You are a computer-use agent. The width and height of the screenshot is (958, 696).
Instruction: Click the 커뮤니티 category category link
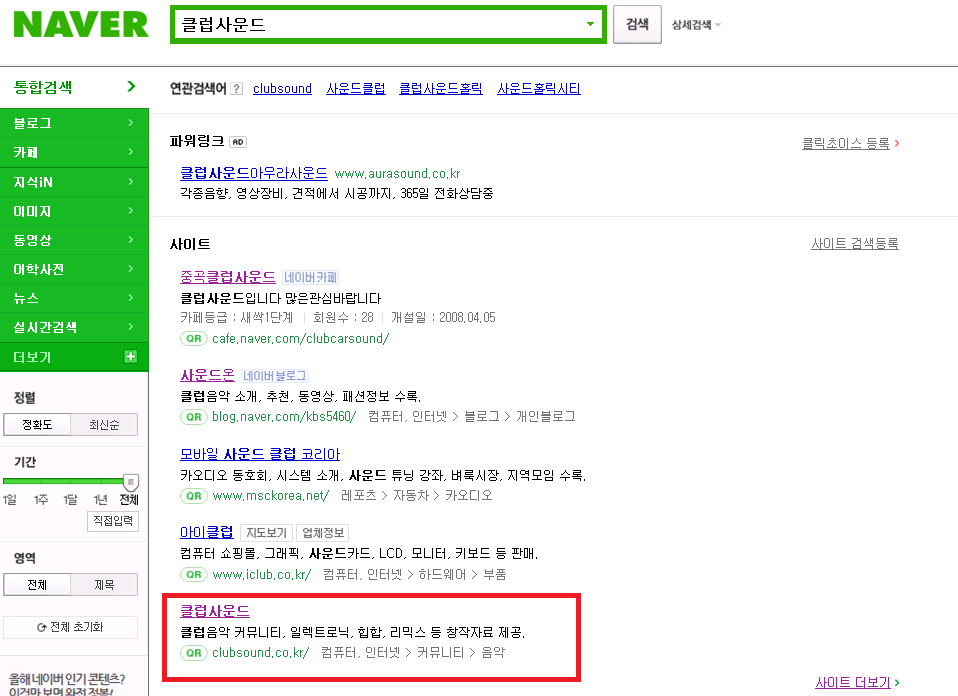tap(441, 653)
